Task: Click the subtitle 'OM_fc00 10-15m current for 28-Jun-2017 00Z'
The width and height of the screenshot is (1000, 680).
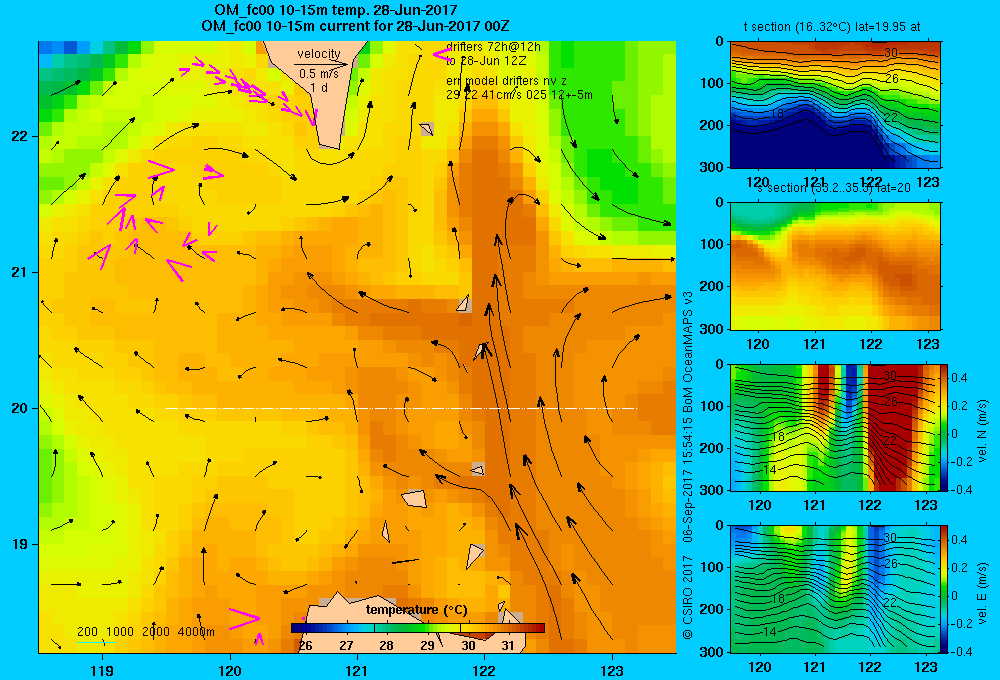Action: point(355,27)
